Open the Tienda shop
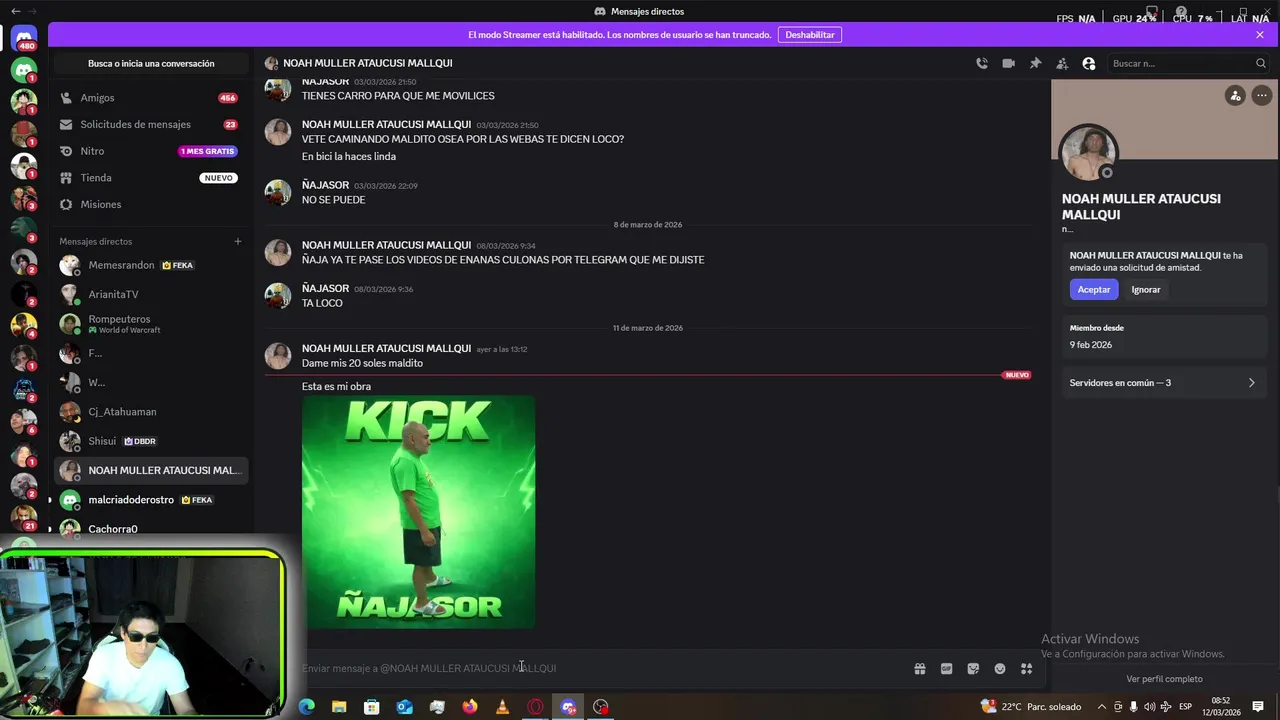 tap(150, 178)
